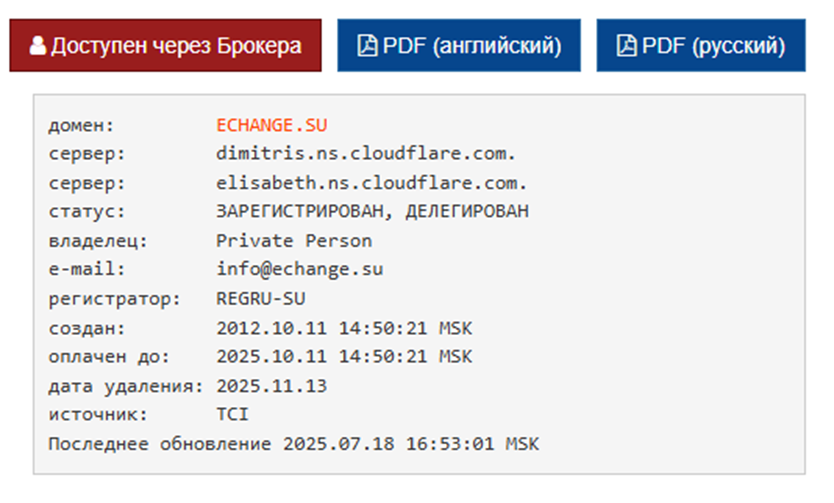The image size is (834, 503).
Task: Select the dimitris.ns.cloudflare.com server text
Action: (x=365, y=154)
